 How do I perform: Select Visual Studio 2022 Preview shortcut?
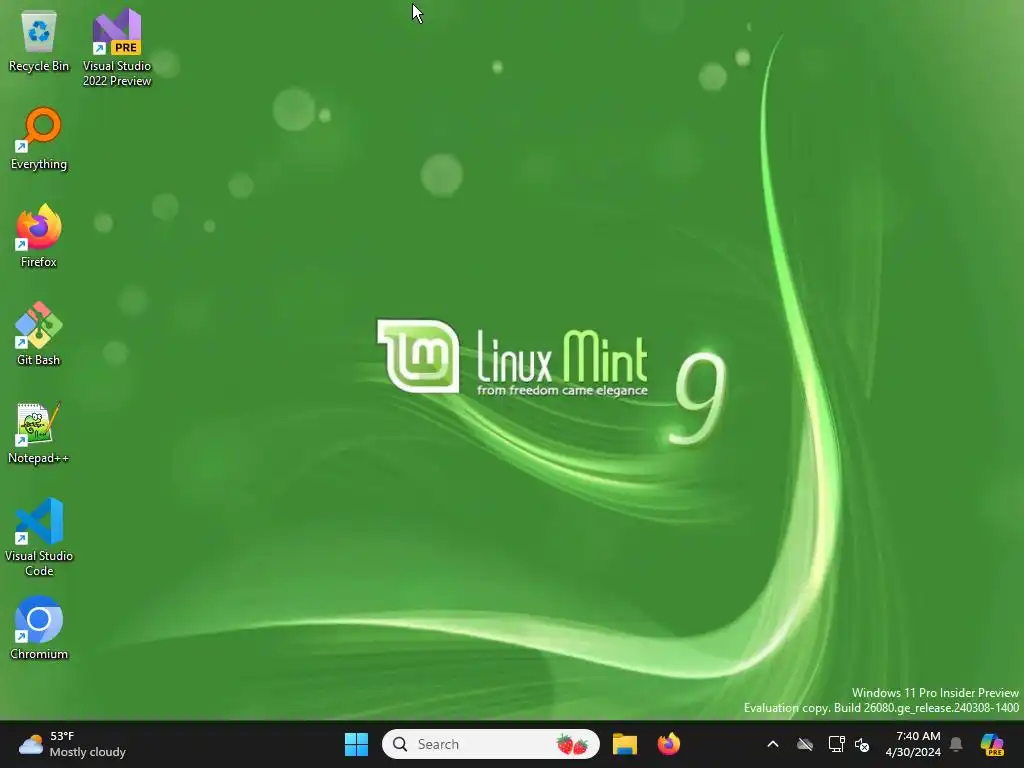pyautogui.click(x=117, y=47)
